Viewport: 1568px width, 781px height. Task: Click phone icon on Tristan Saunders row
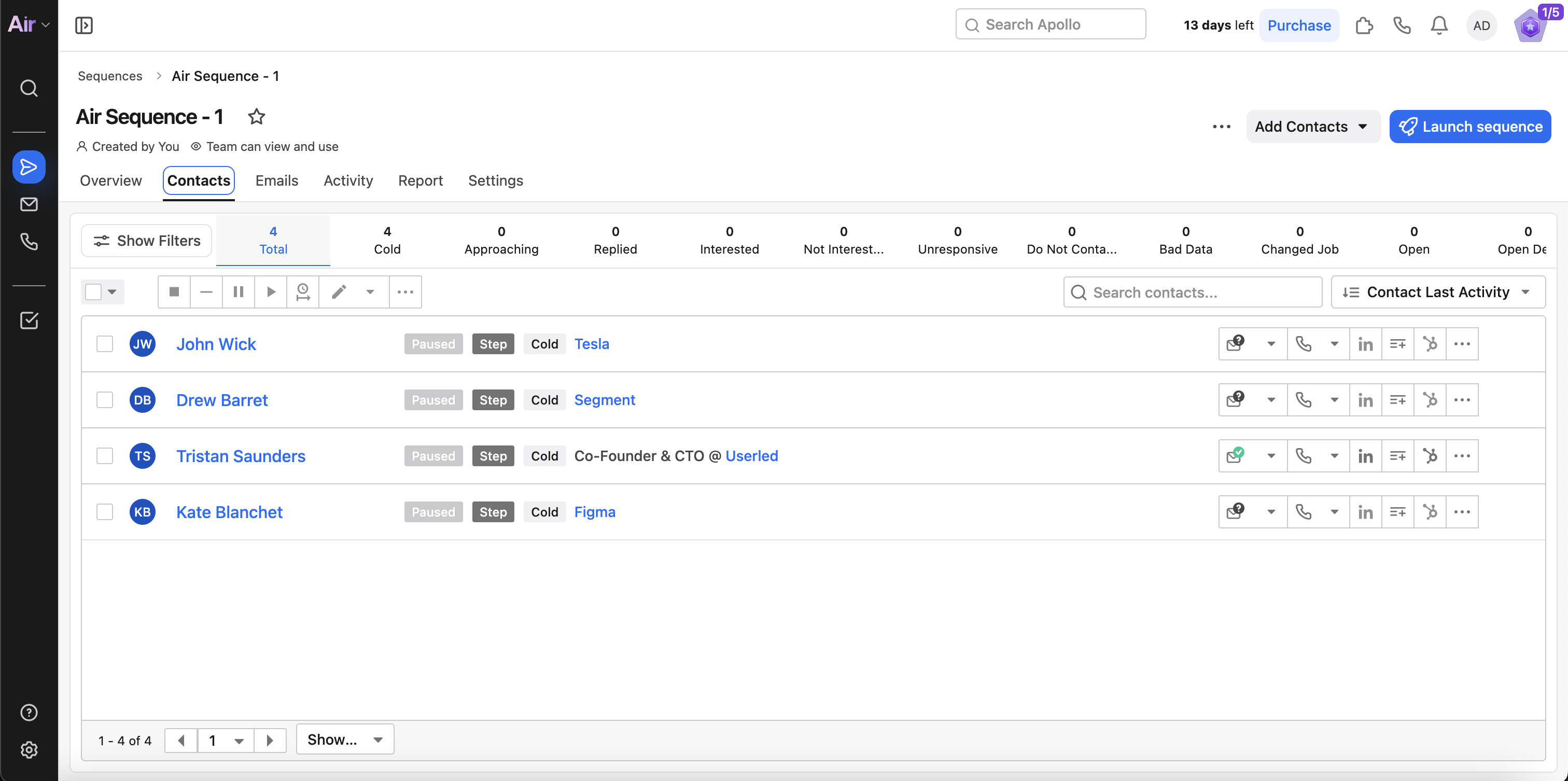(x=1303, y=456)
